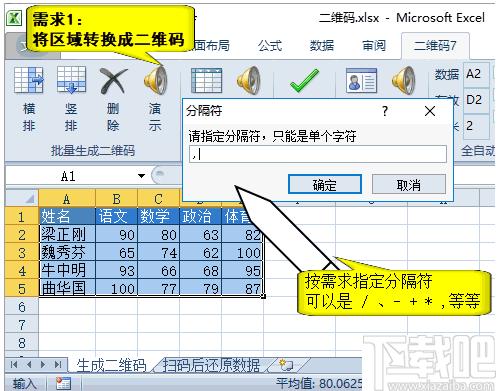Click the table grid icon in ribbon
This screenshot has width=498, height=391.
coord(206,80)
